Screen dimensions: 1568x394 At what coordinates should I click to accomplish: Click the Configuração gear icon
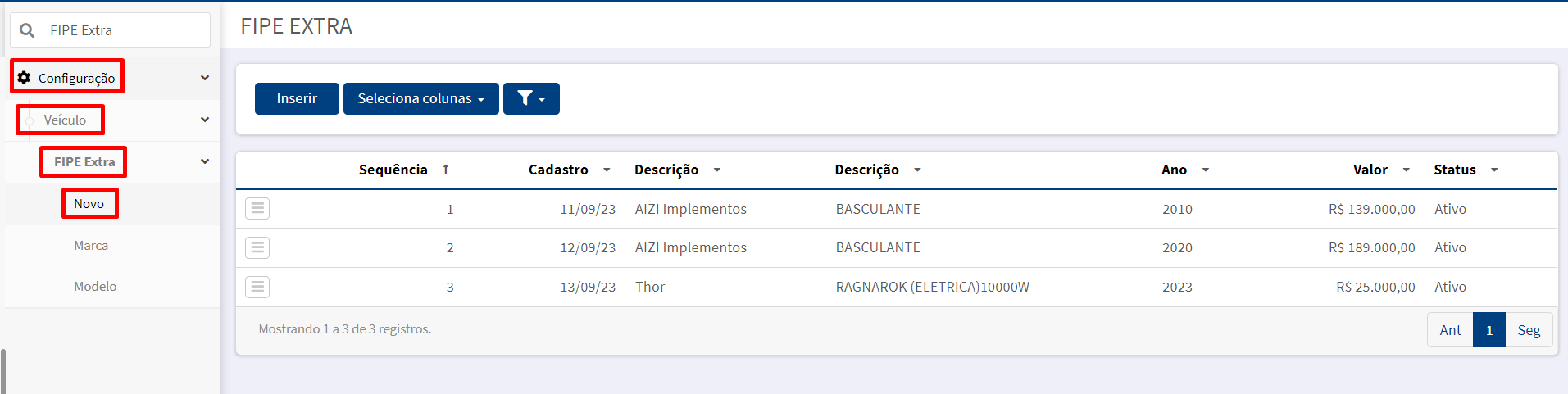(24, 78)
